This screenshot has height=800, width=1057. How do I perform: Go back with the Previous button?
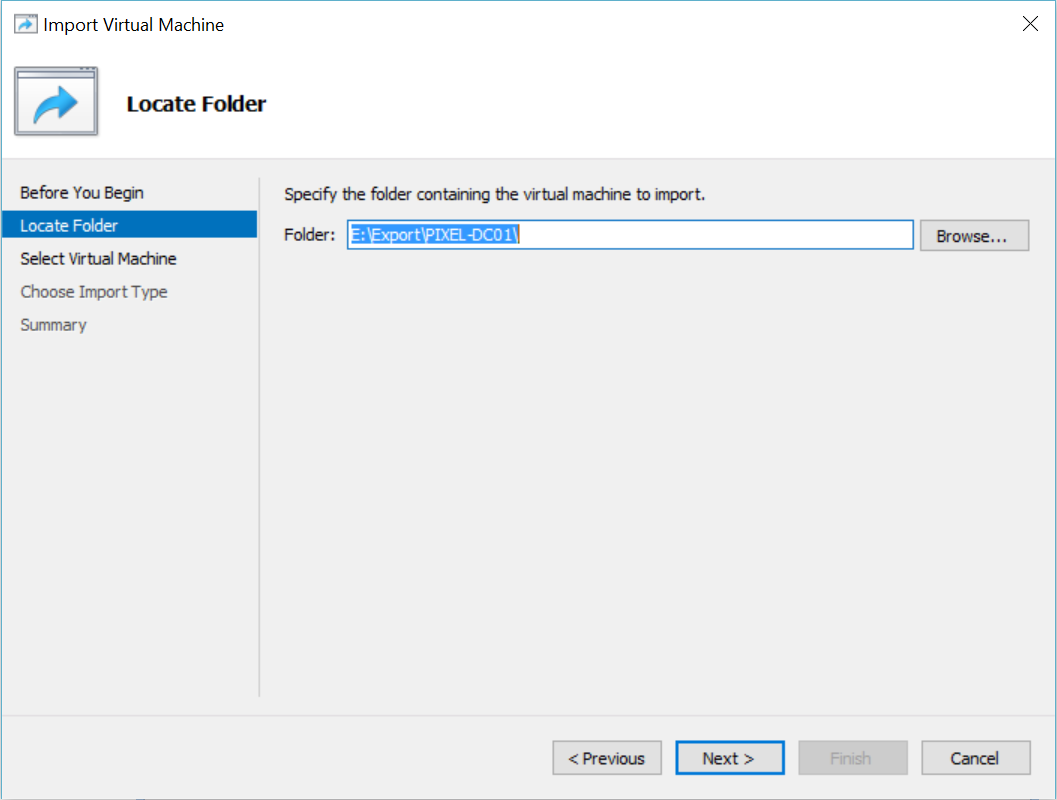click(606, 758)
